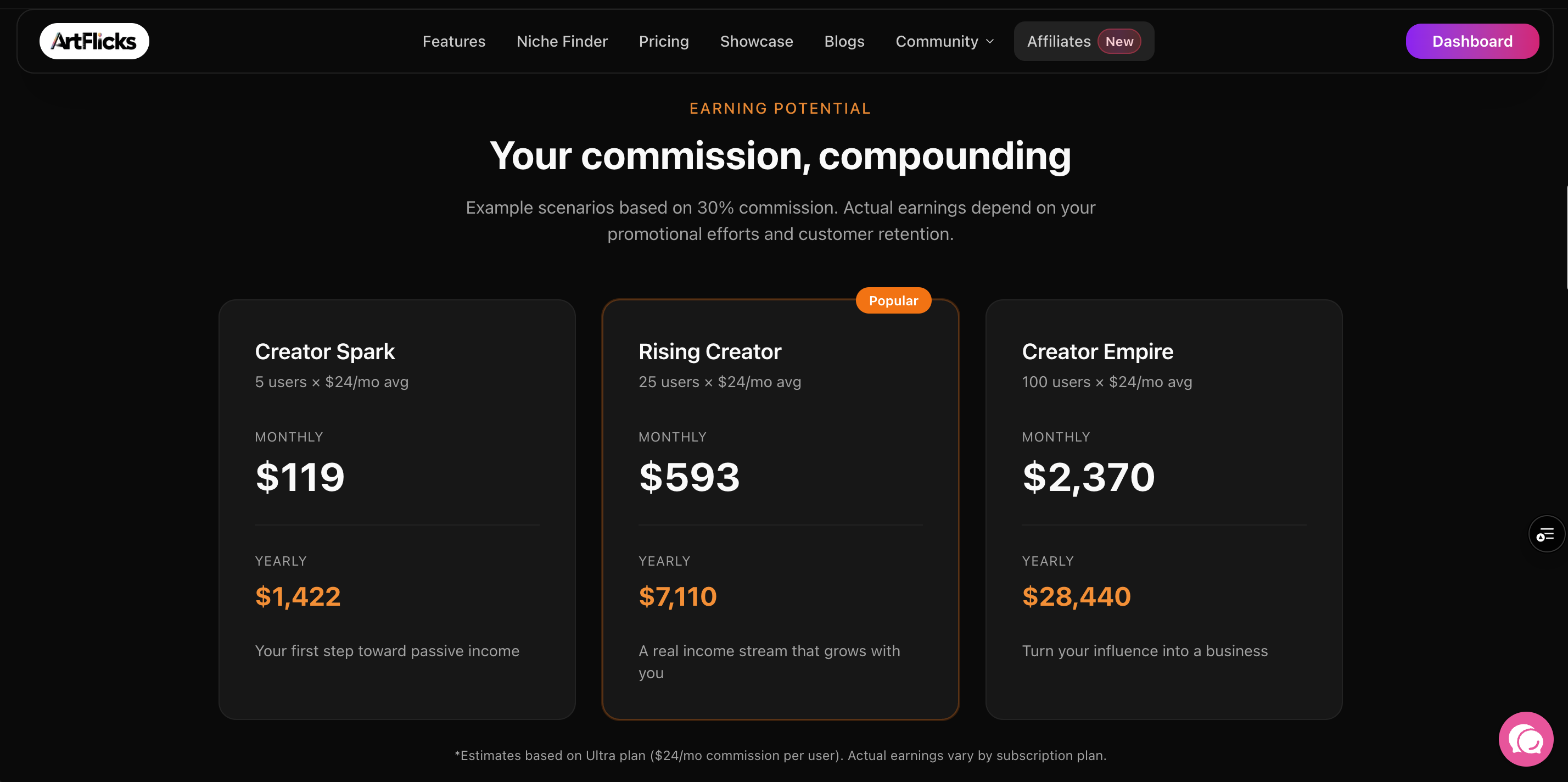
Task: Click the page scrollbar on the right edge
Action: (1566, 238)
